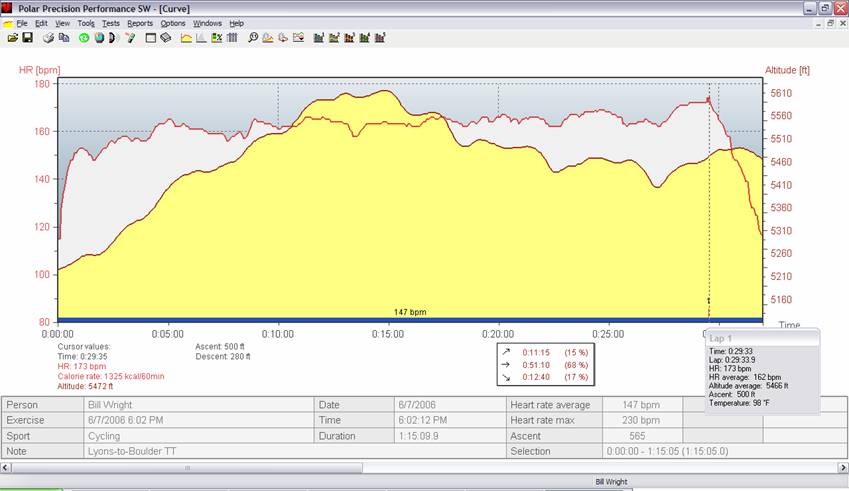The height and width of the screenshot is (491, 849).
Task: Click the pencil edit icon
Action: 130,38
